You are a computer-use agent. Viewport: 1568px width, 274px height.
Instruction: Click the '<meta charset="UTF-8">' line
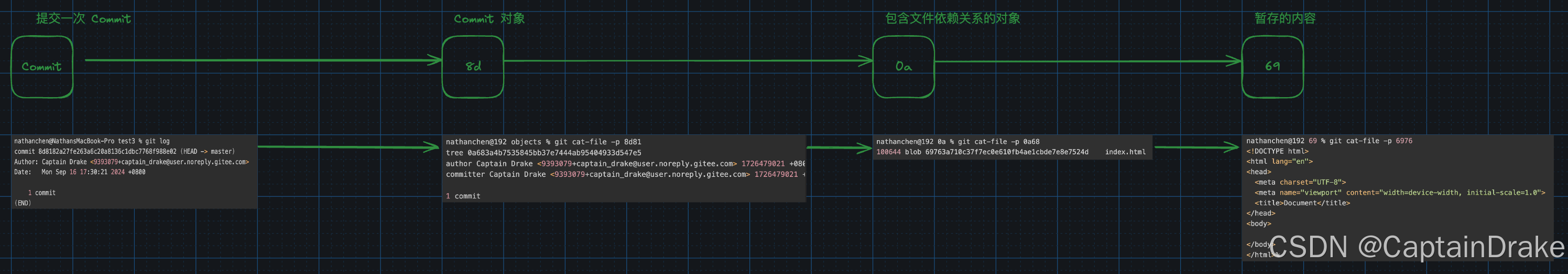pyautogui.click(x=1300, y=183)
